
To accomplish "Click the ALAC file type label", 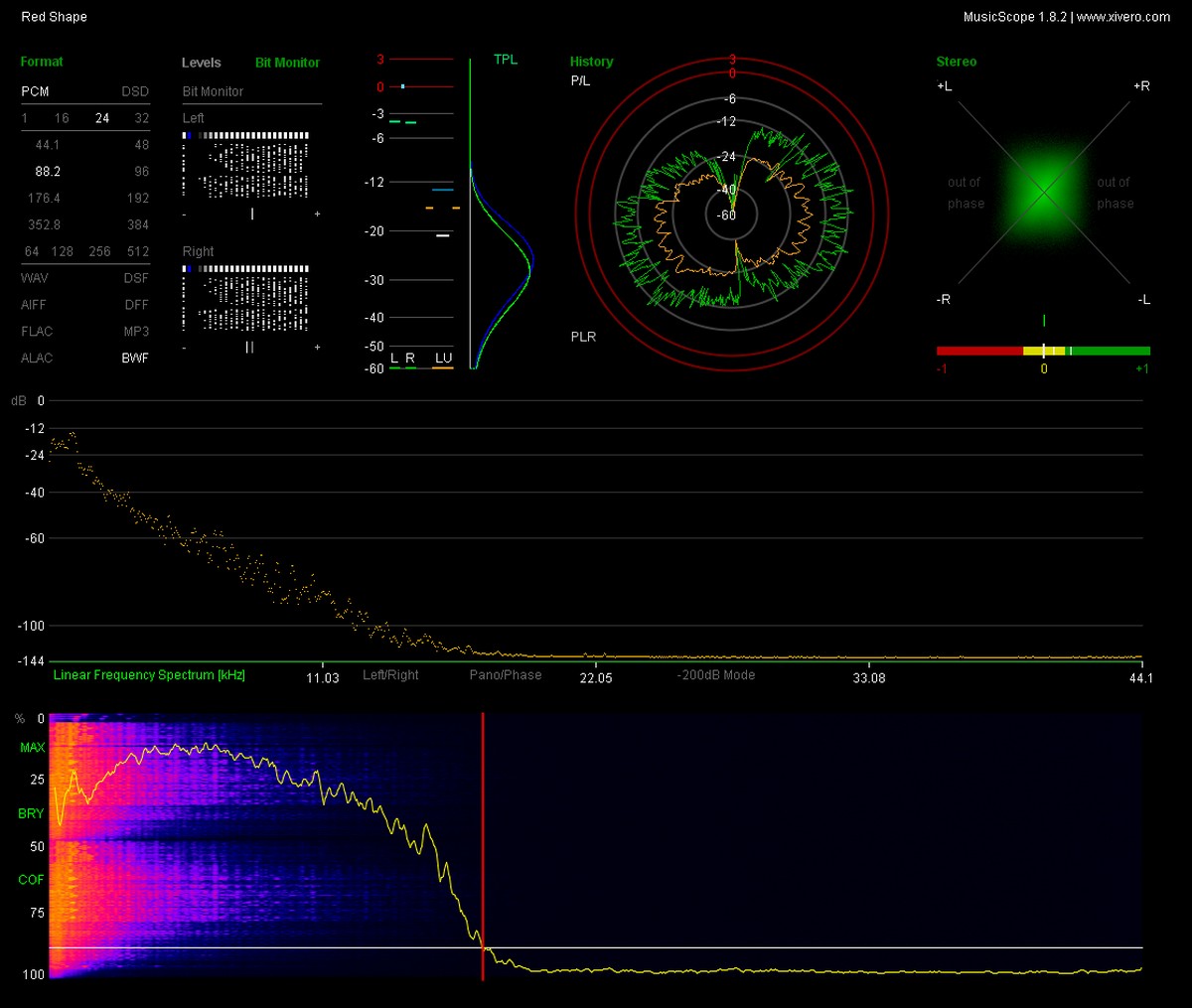I will coord(37,359).
